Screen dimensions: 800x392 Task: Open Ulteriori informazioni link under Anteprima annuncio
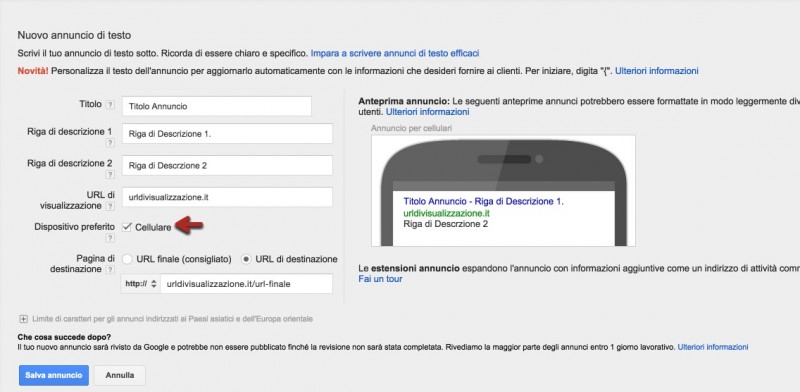(x=428, y=111)
